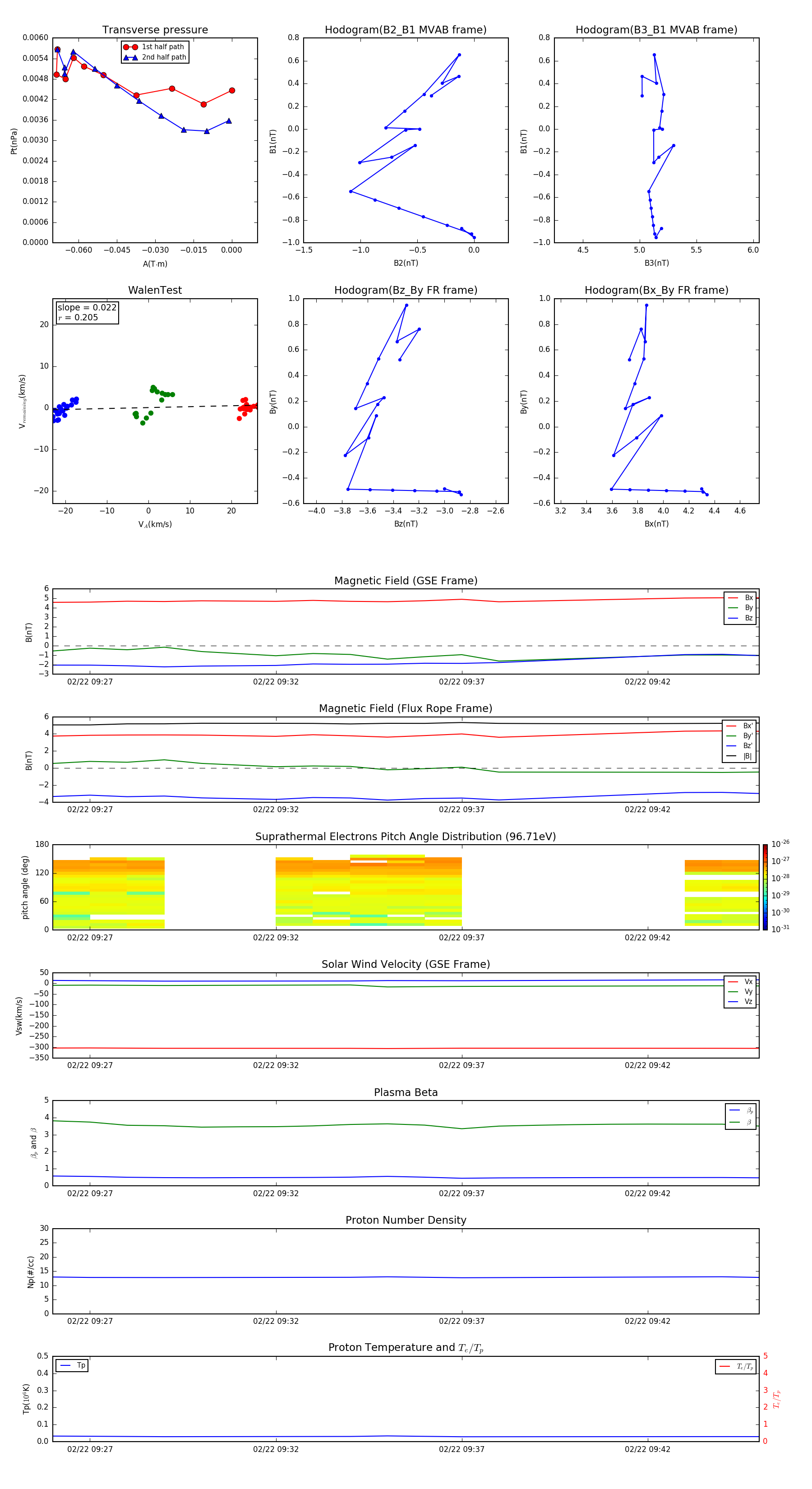Click the 'Bx(nT)' x-axis label

(656, 524)
